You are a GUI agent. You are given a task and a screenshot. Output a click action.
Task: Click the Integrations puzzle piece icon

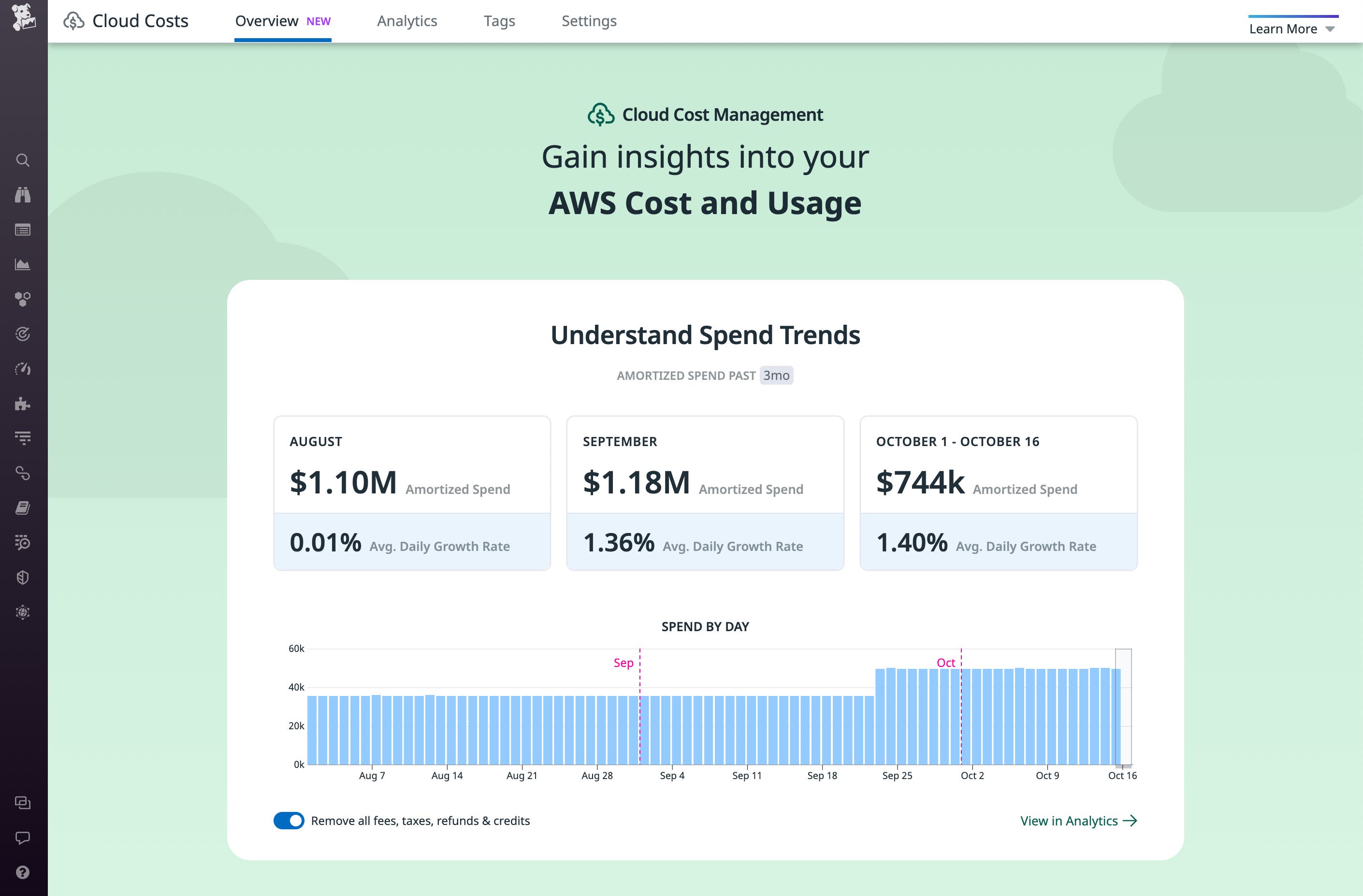click(x=23, y=404)
